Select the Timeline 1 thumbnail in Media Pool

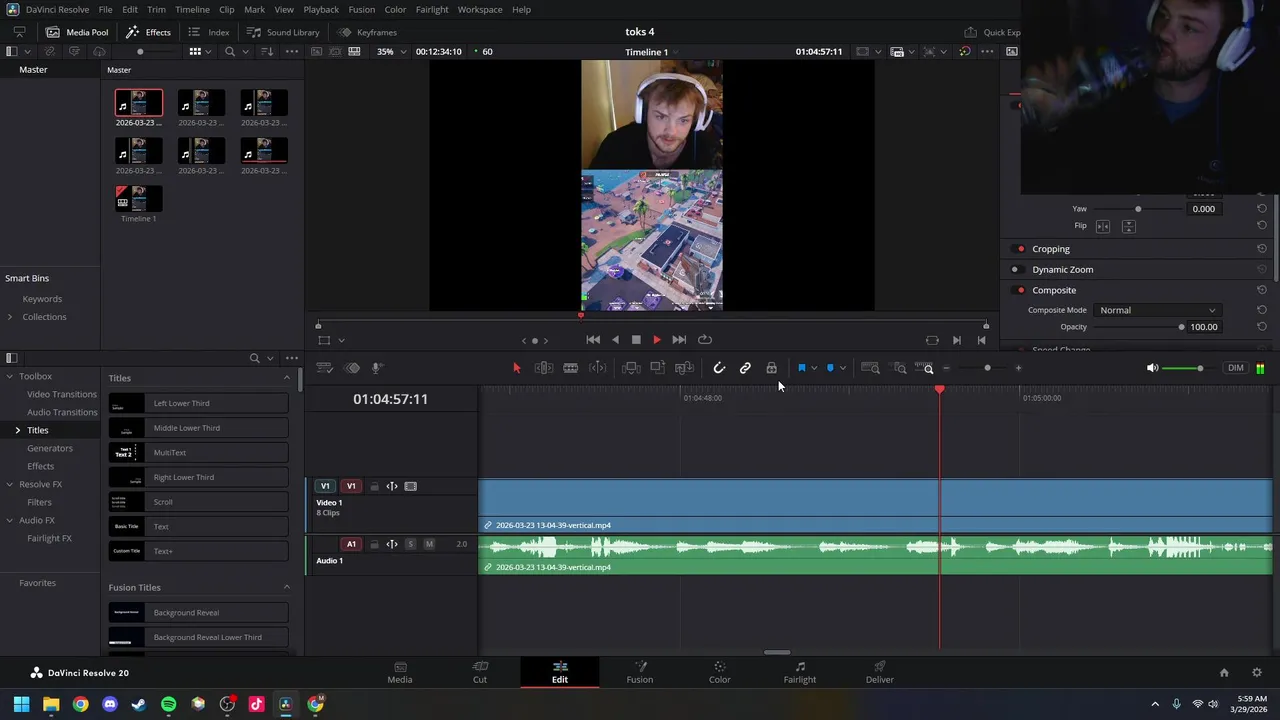point(138,198)
